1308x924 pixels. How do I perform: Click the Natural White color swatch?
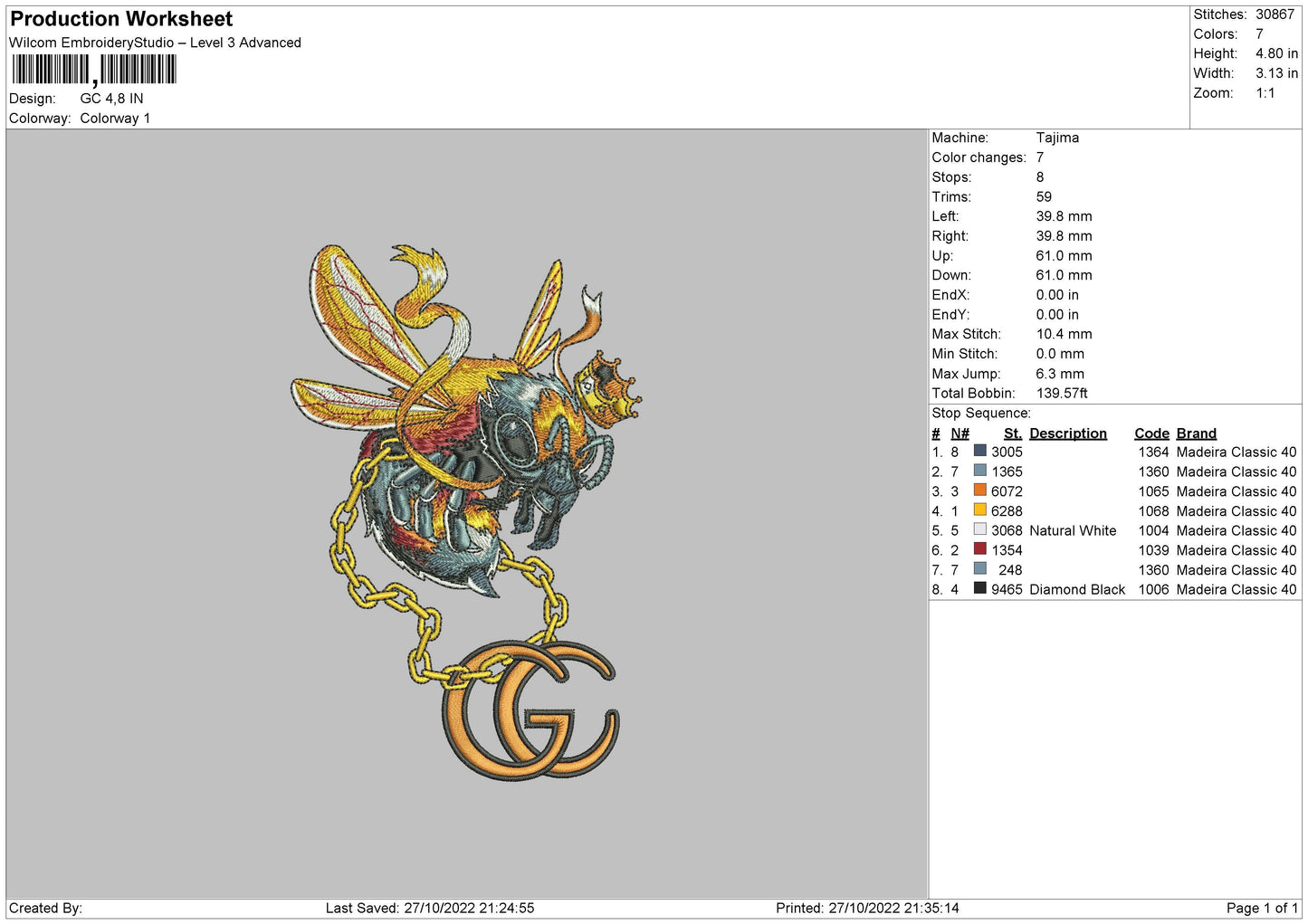click(979, 529)
